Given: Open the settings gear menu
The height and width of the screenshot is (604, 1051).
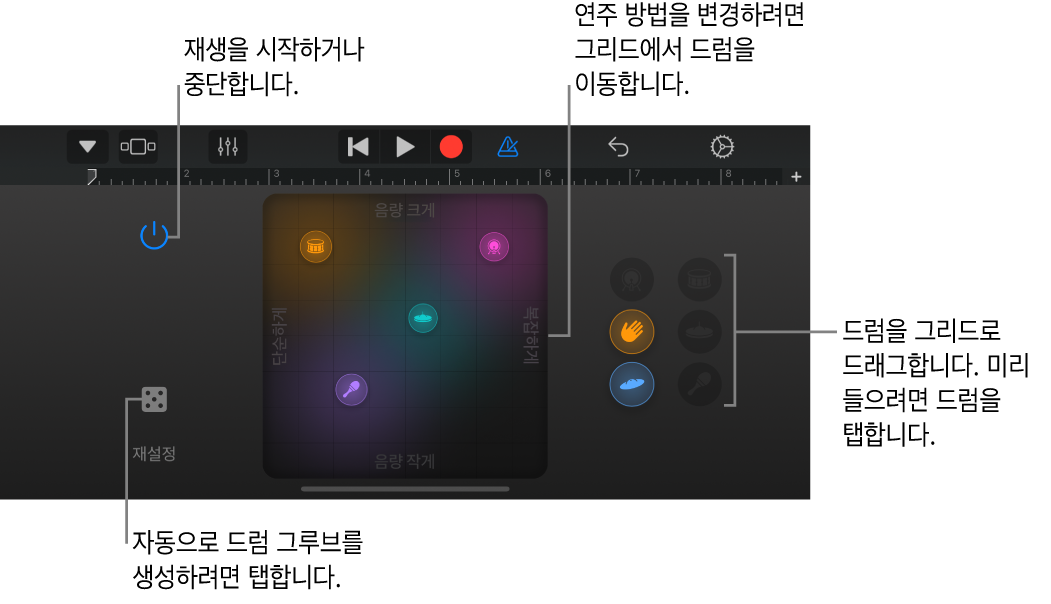Looking at the screenshot, I should click(x=721, y=146).
